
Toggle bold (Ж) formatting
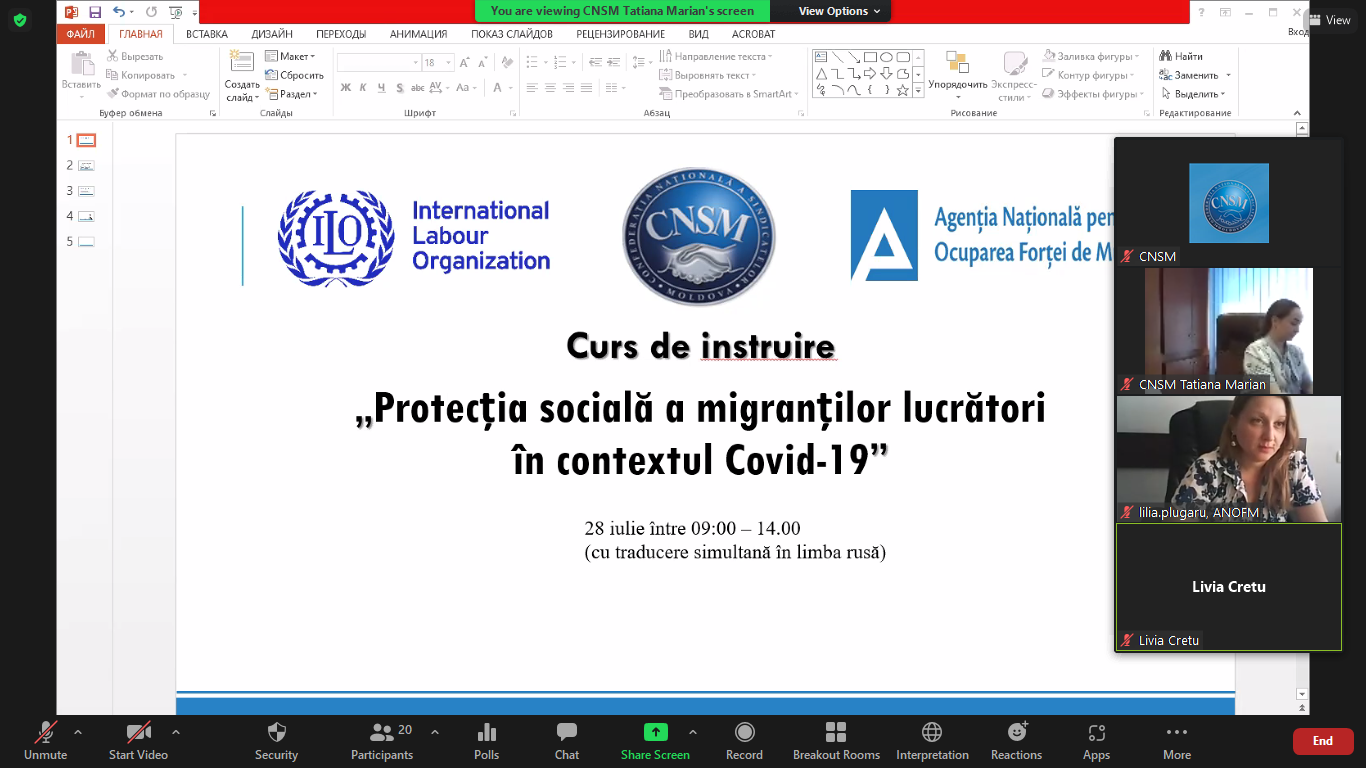pos(346,88)
